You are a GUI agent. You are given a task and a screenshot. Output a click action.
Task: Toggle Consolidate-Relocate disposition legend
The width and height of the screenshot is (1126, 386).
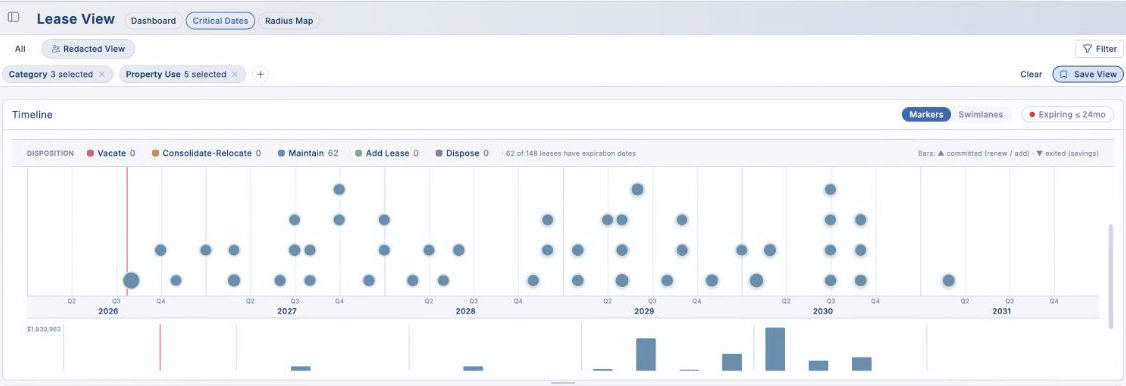206,153
